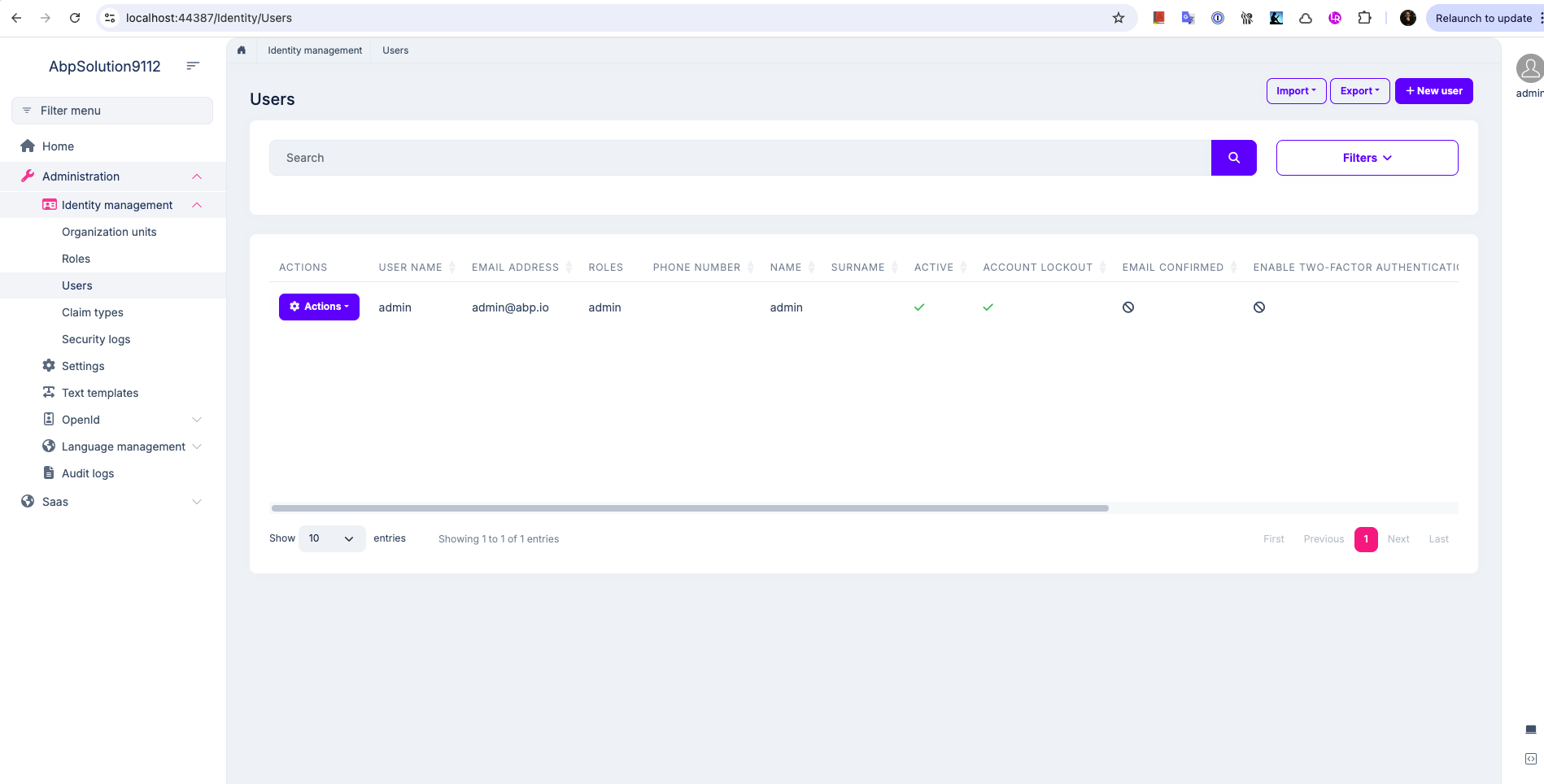Open Roles in the sidebar menu

[76, 259]
